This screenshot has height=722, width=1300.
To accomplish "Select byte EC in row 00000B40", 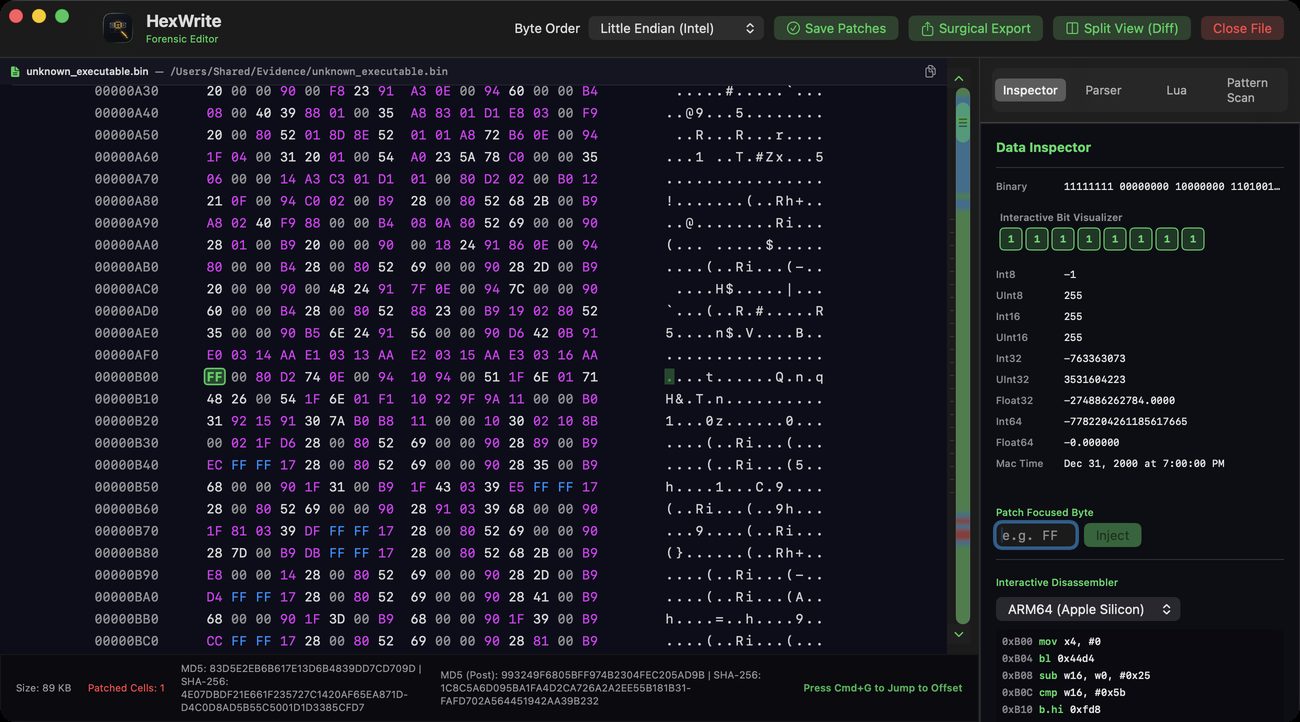I will (x=214, y=465).
